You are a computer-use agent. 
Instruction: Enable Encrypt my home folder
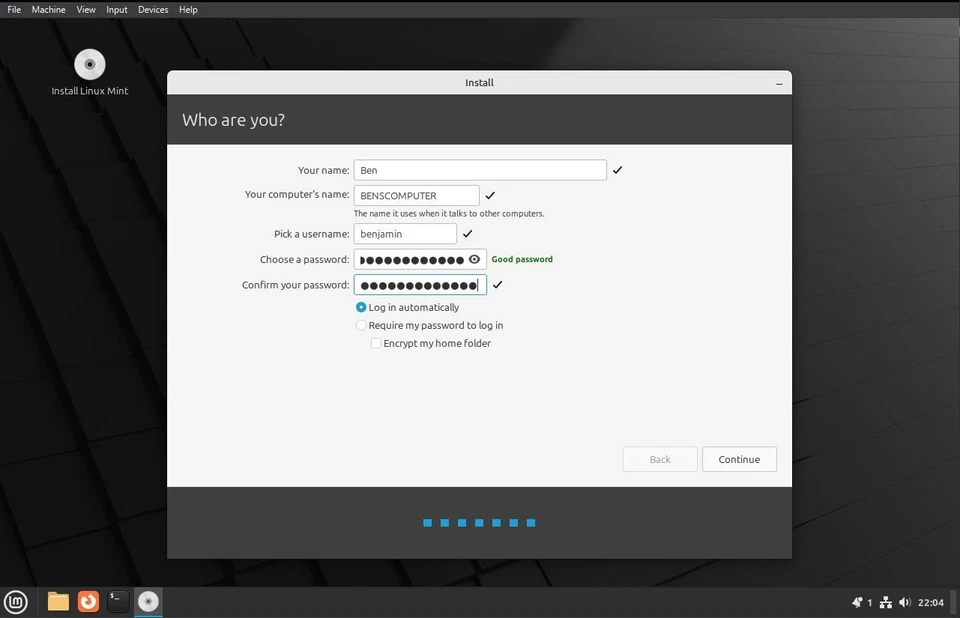[x=376, y=343]
